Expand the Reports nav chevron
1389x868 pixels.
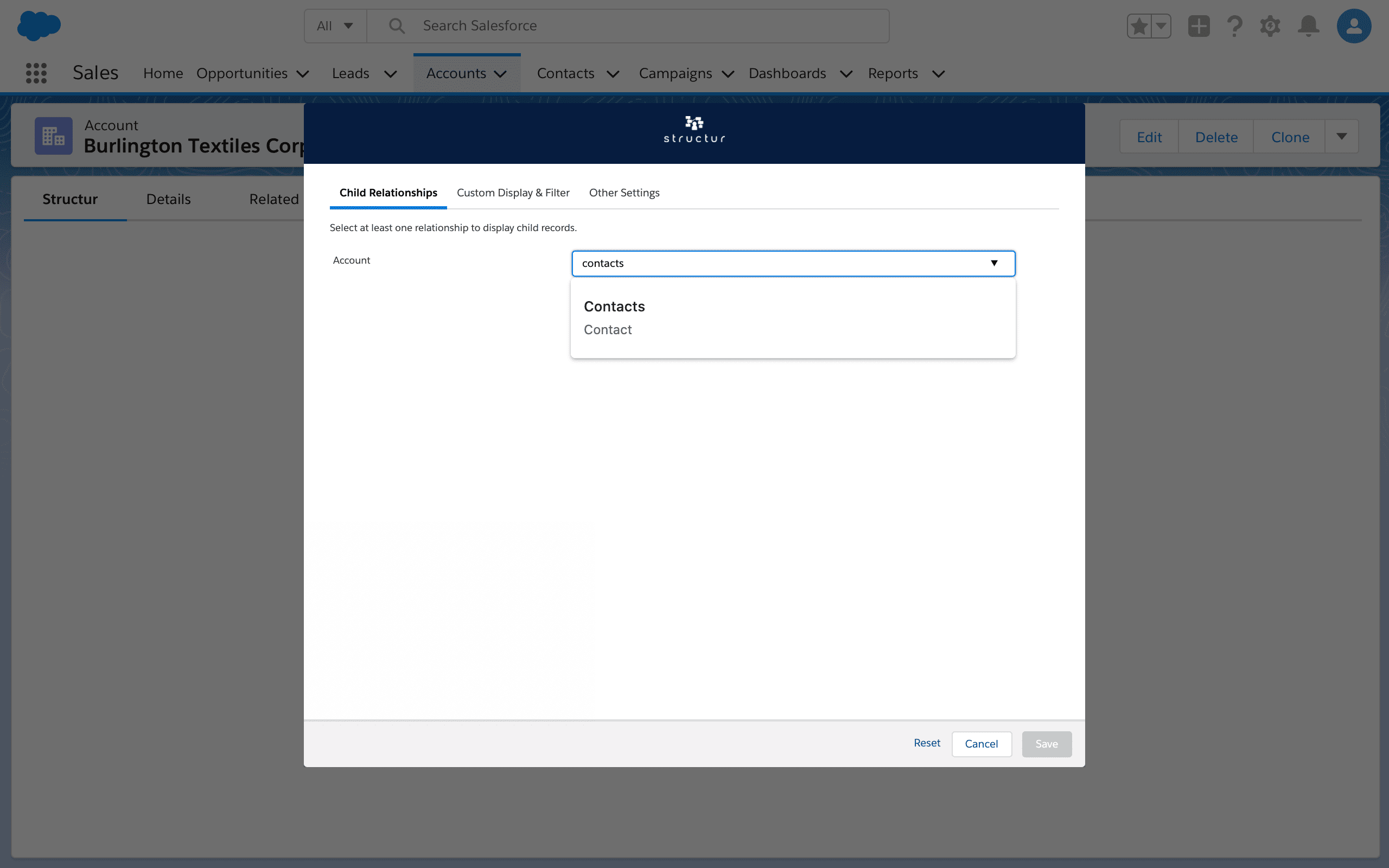point(938,74)
